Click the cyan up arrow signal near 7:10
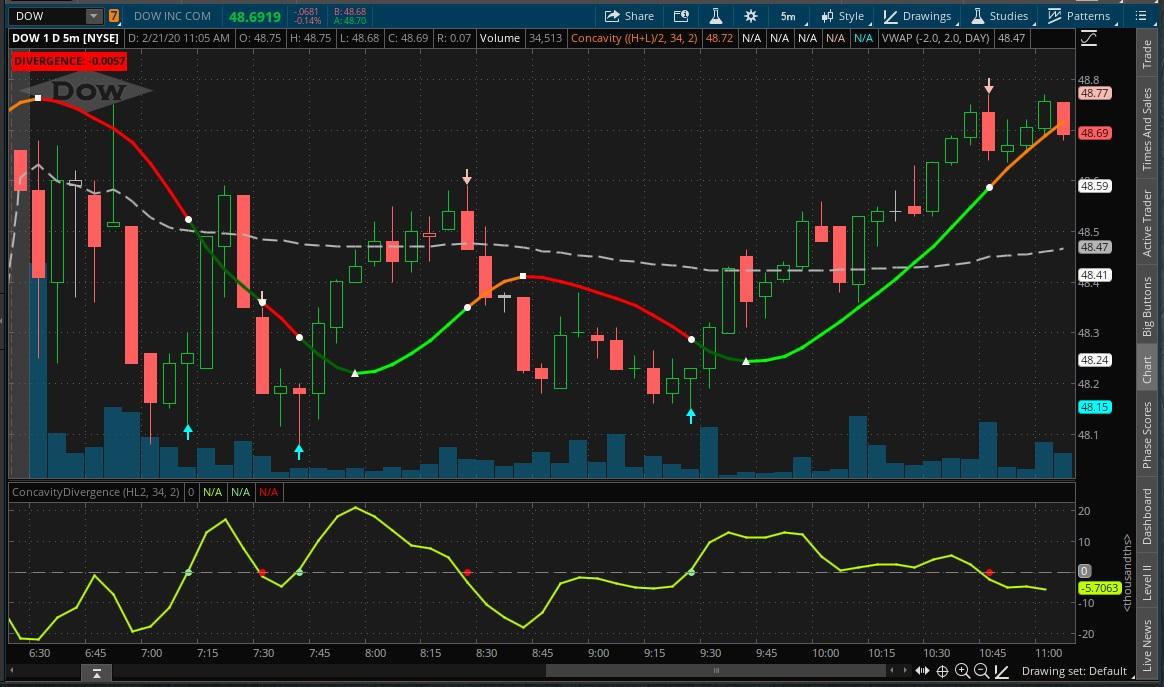Screen dimensions: 1164x687 point(188,431)
